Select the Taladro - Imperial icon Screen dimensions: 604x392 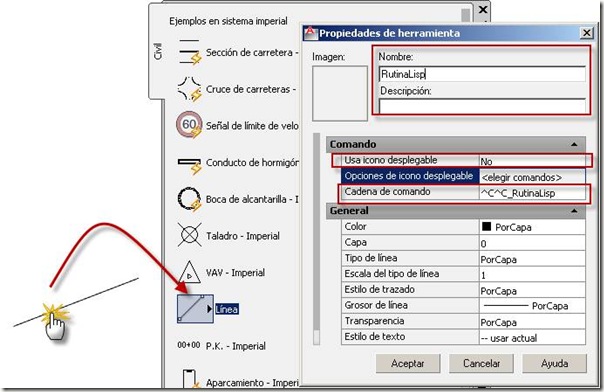(x=190, y=235)
